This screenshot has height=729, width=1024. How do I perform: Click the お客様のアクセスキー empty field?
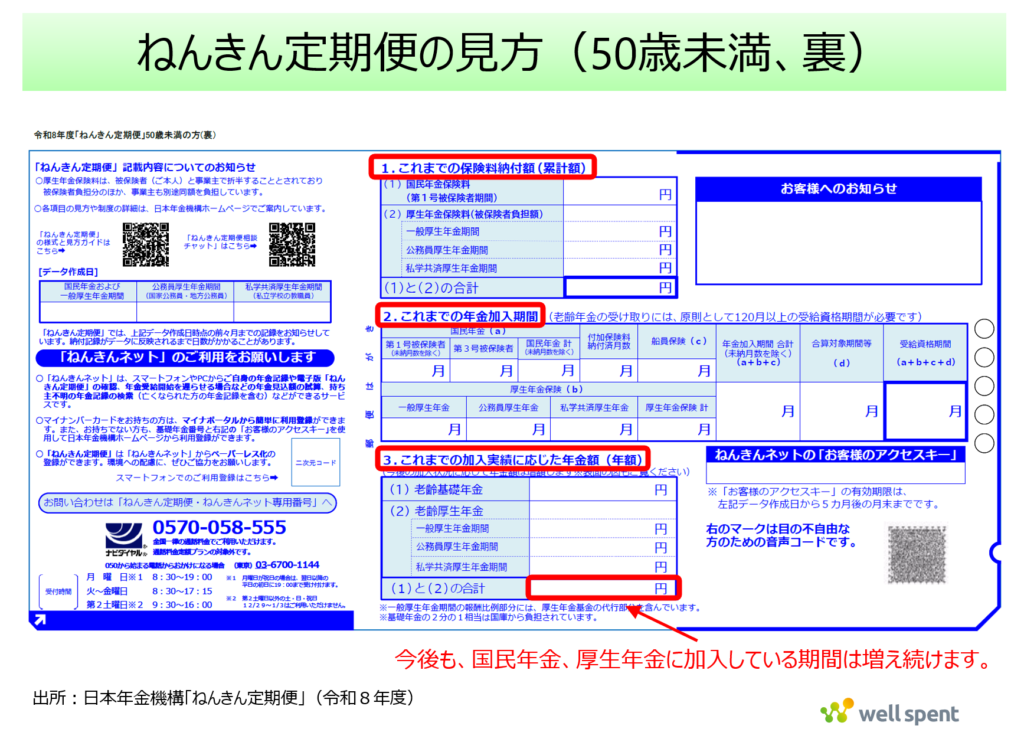(x=835, y=474)
